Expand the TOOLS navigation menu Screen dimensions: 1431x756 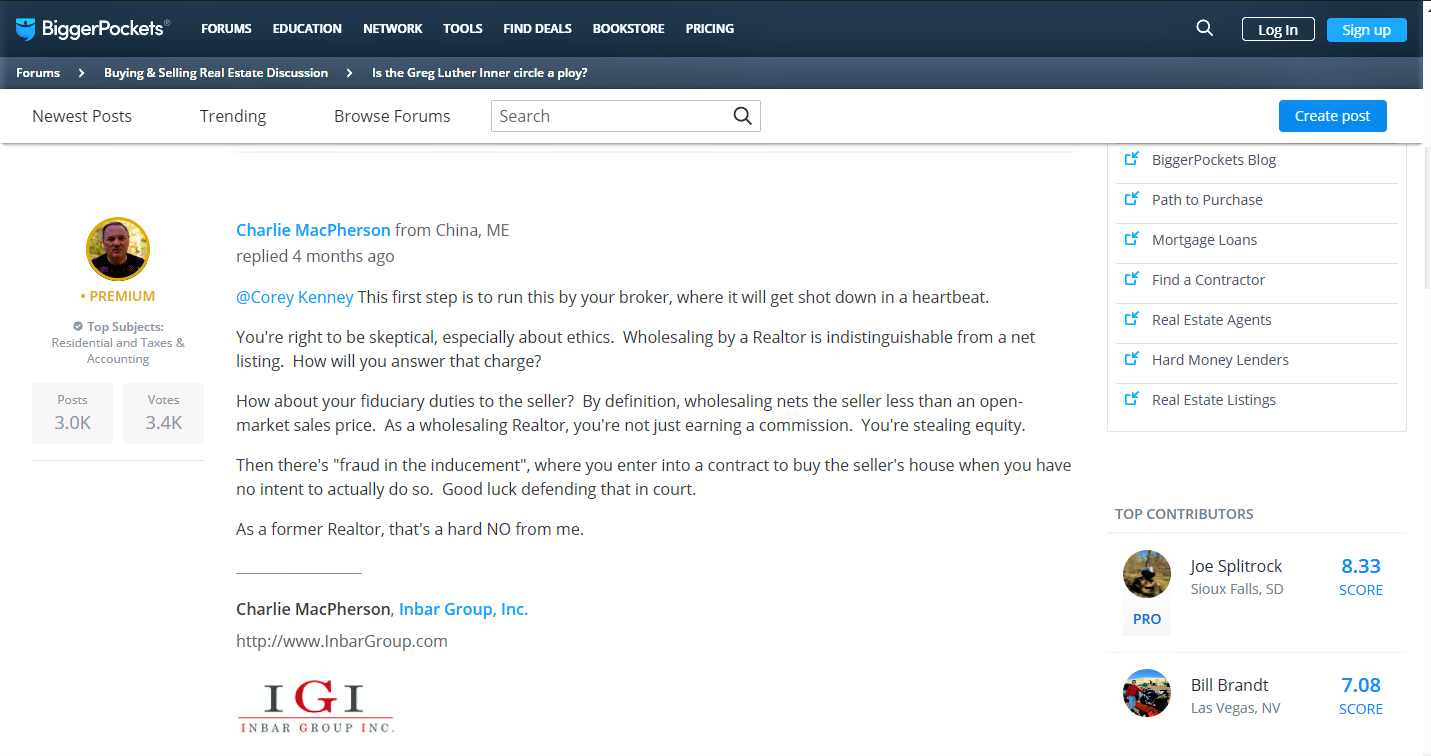tap(463, 29)
